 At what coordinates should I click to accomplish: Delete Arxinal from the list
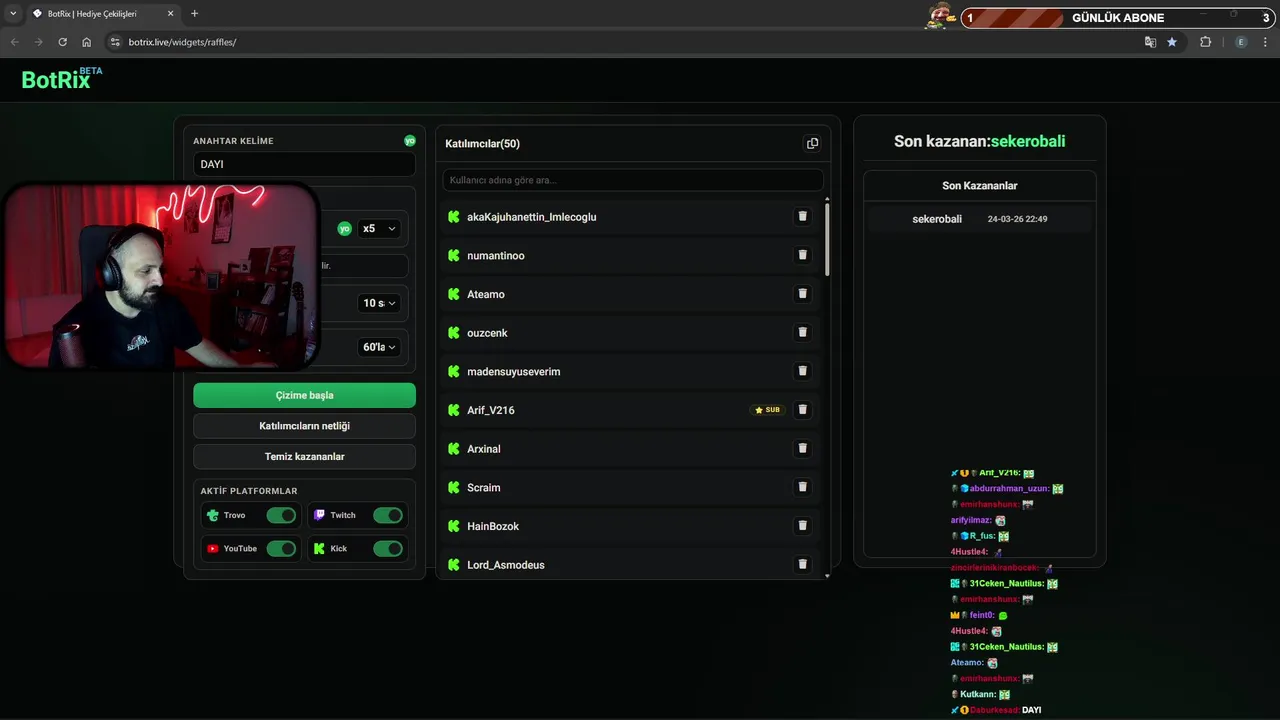[x=802, y=448]
